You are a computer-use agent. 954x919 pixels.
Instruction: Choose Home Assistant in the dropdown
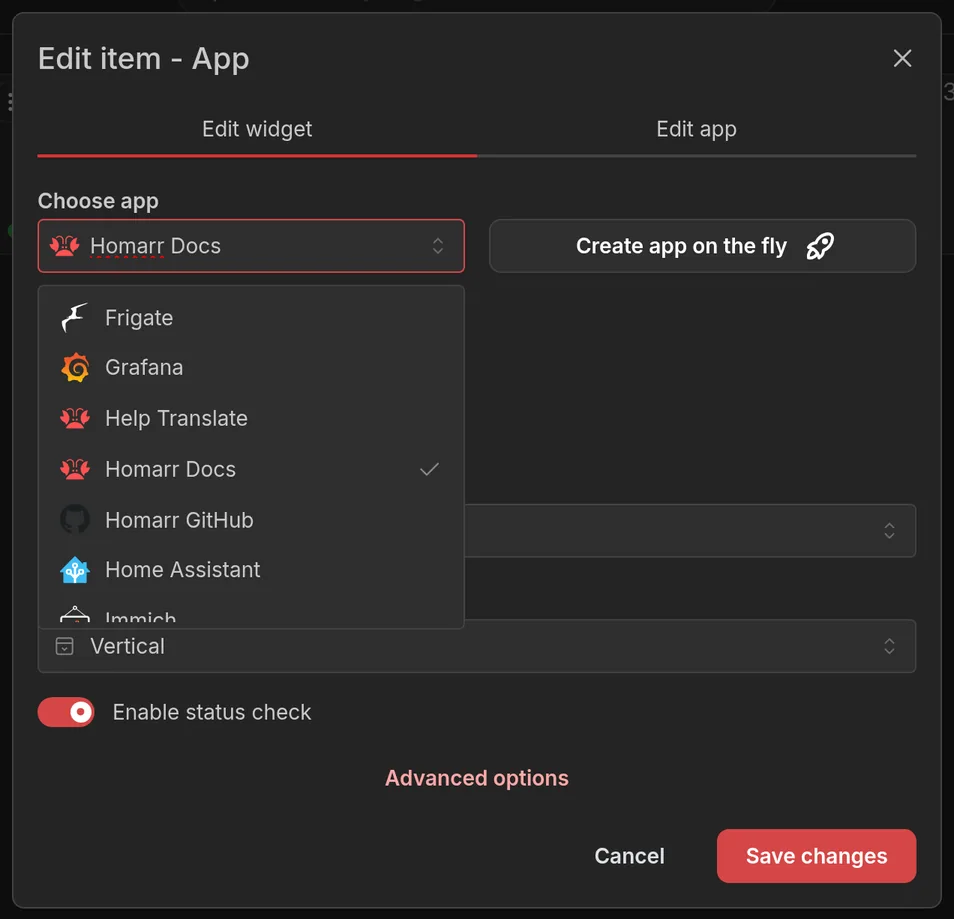(251, 570)
